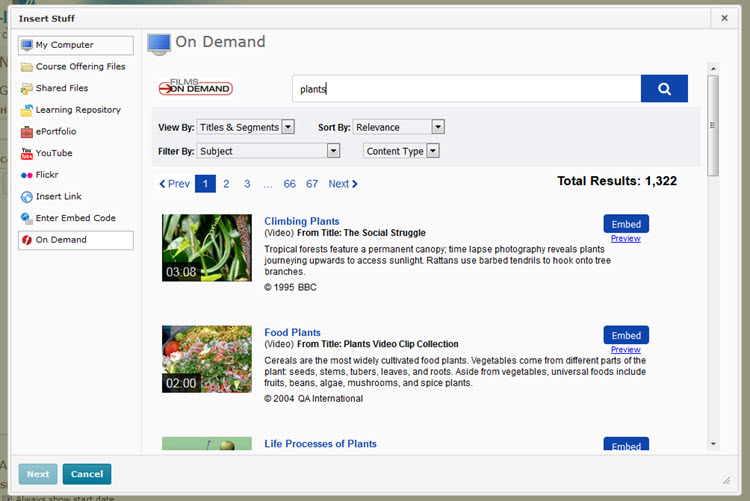Open the View By Titles & Segments dropdown
The width and height of the screenshot is (750, 501).
click(245, 127)
